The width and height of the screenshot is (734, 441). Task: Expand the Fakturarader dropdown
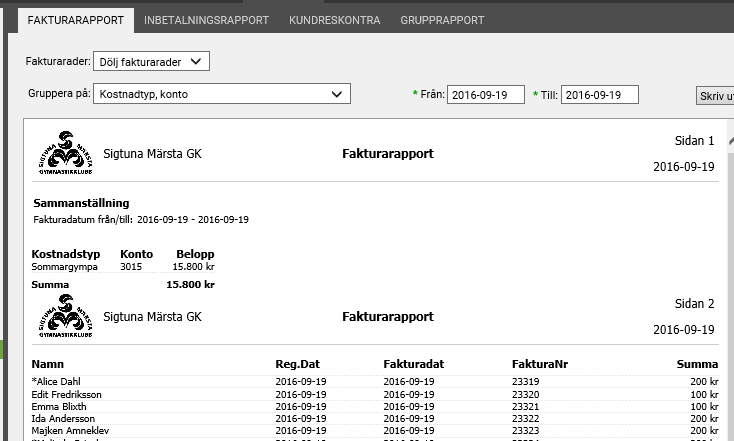(150, 62)
